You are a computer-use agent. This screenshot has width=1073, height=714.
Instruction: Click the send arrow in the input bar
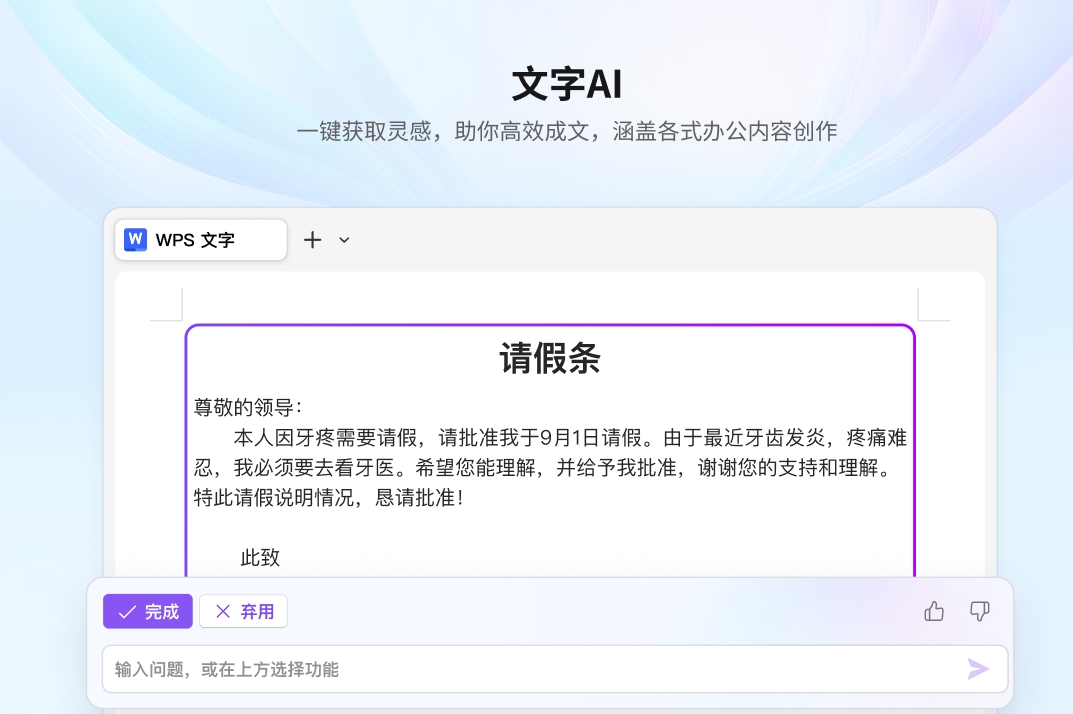click(979, 668)
